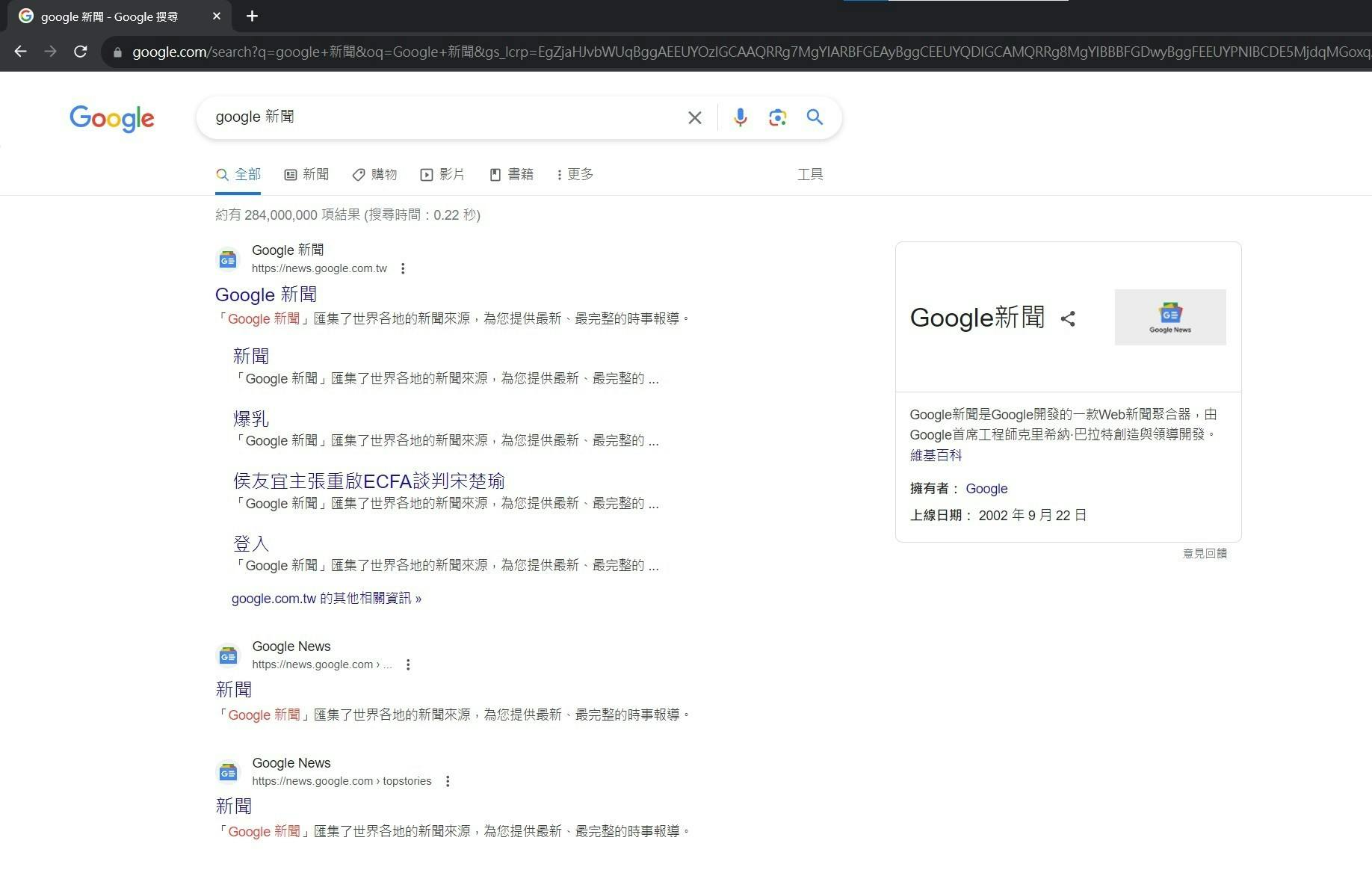1372x870 pixels.
Task: Open Google Lens image search icon
Action: 777,117
